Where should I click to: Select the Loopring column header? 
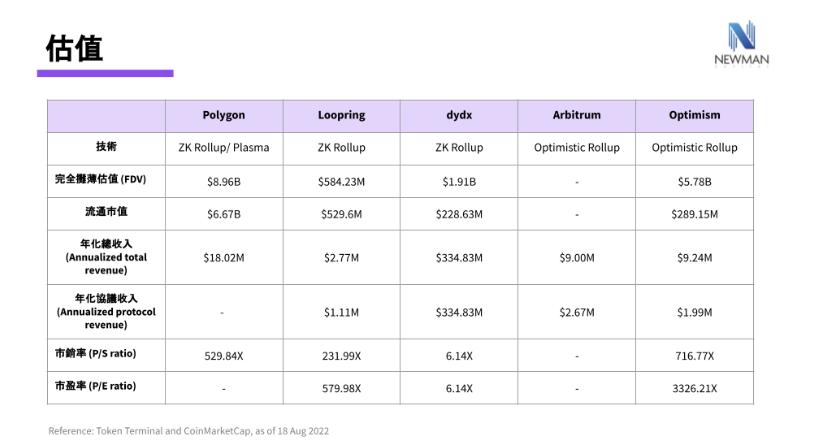tap(341, 115)
